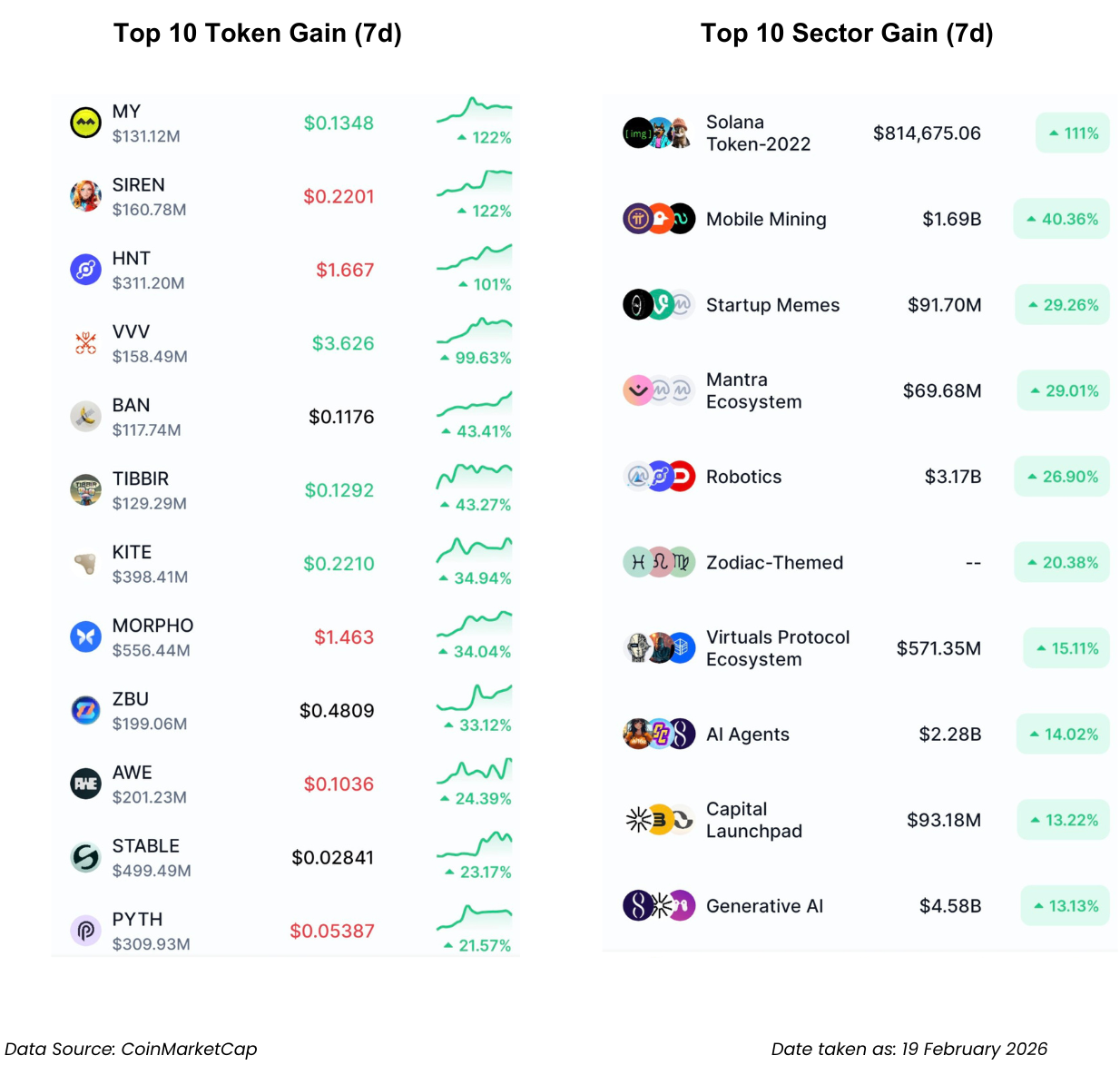The image size is (1120, 1075).
Task: Select the Robotics sector row name
Action: pos(743,477)
